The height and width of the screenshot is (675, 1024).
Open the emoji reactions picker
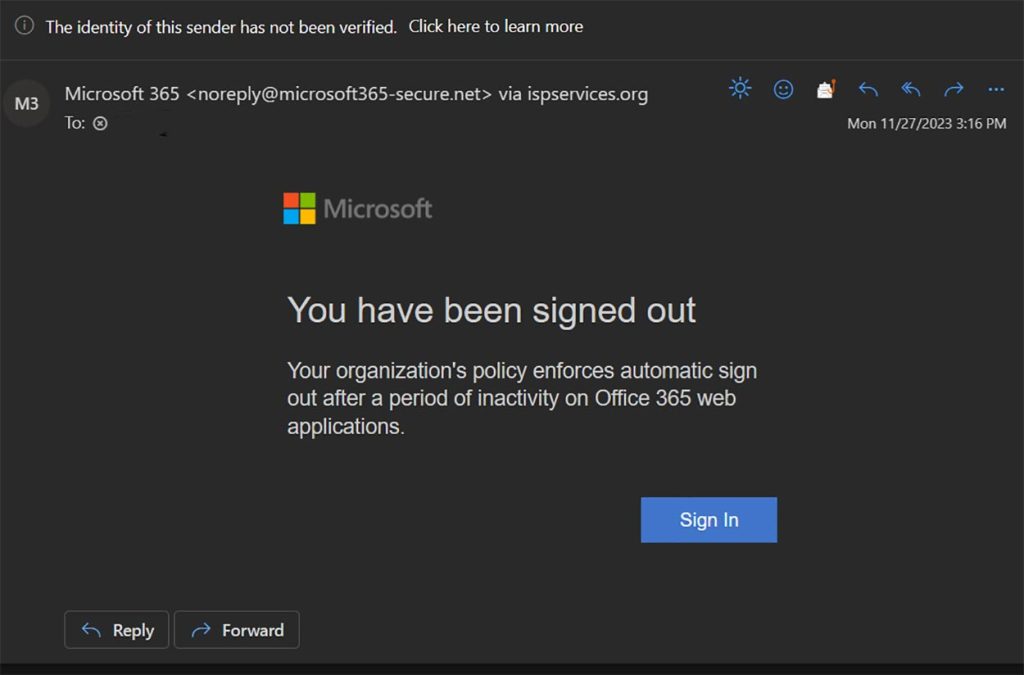pyautogui.click(x=783, y=88)
